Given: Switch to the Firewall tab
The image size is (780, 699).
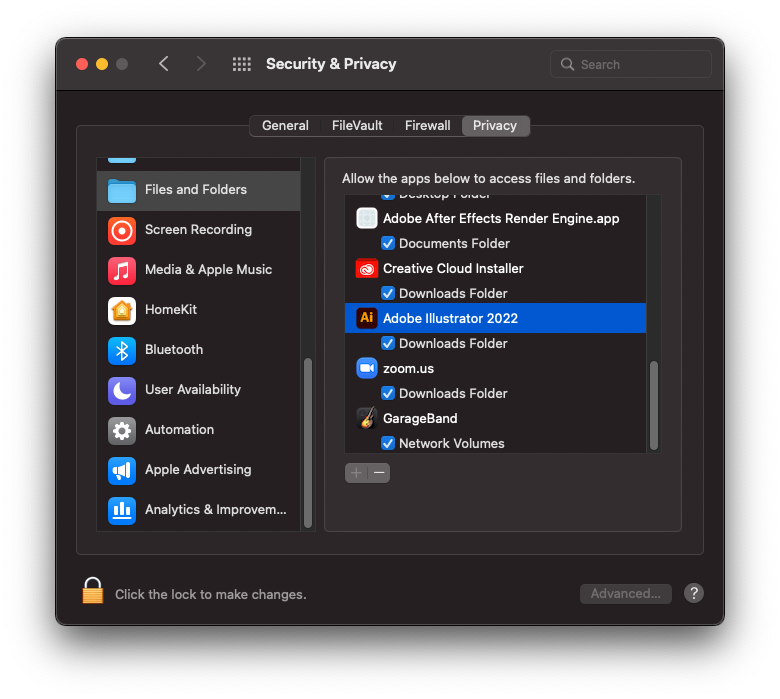Looking at the screenshot, I should (x=428, y=125).
